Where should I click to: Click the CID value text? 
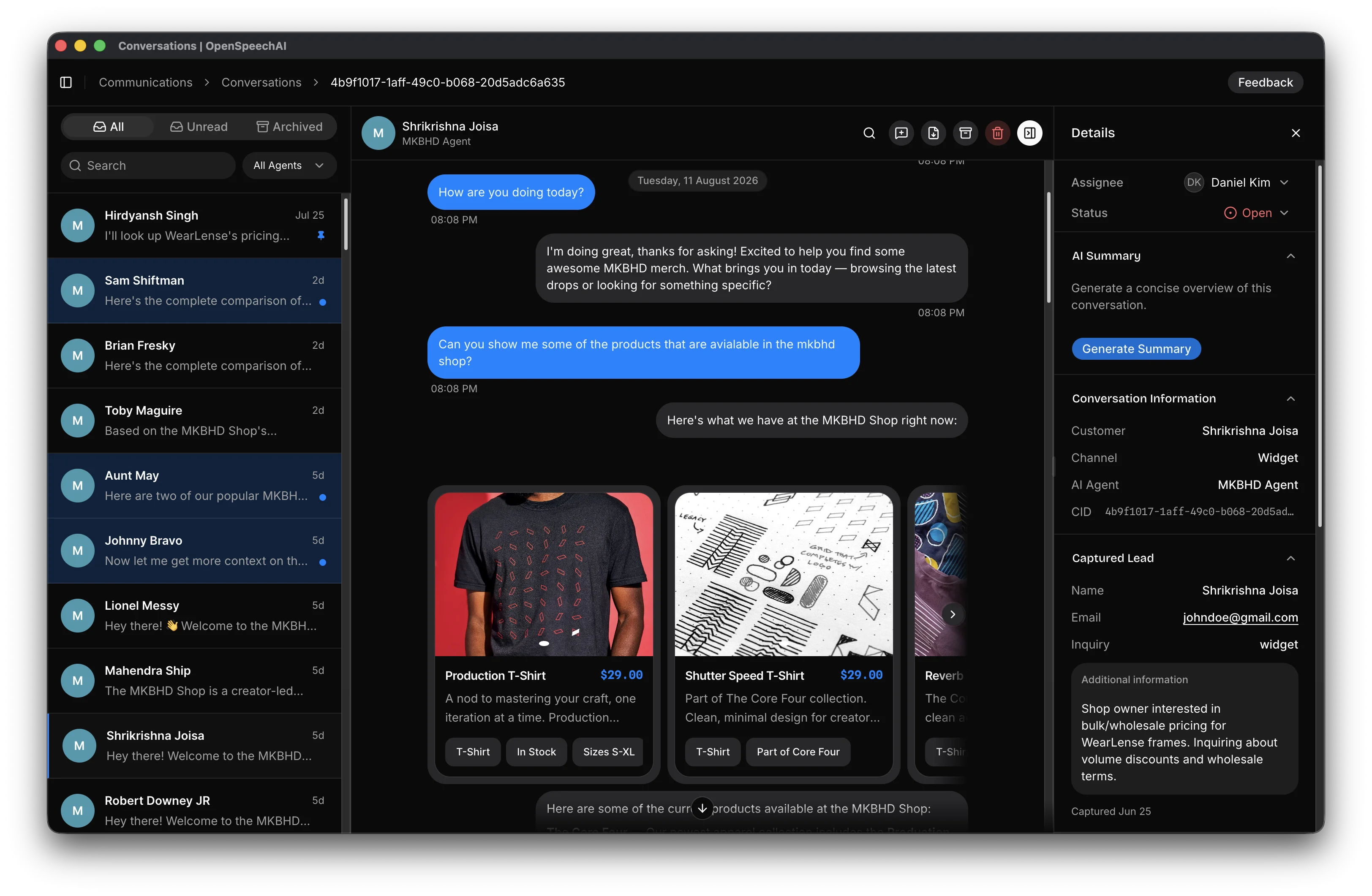point(1199,512)
